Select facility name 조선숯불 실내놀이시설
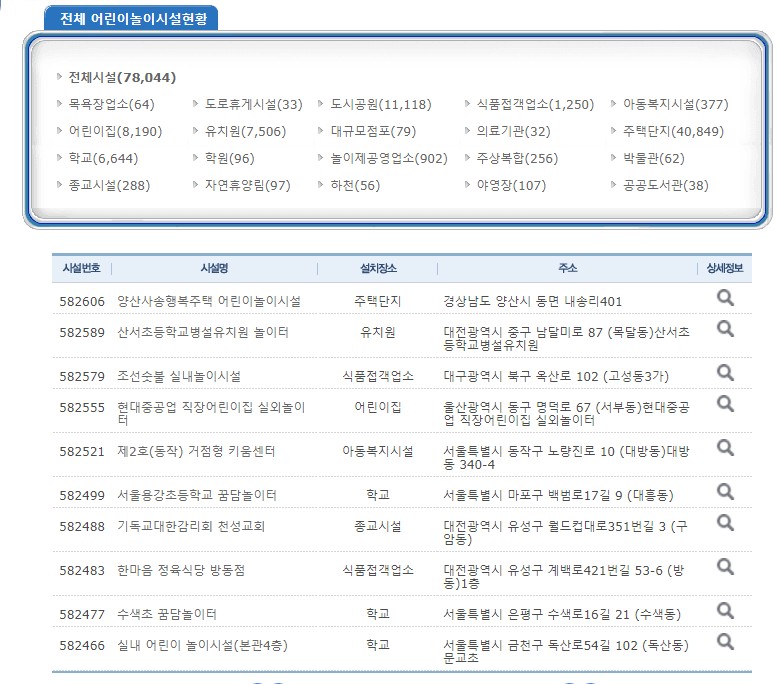The image size is (779, 684). [x=179, y=376]
